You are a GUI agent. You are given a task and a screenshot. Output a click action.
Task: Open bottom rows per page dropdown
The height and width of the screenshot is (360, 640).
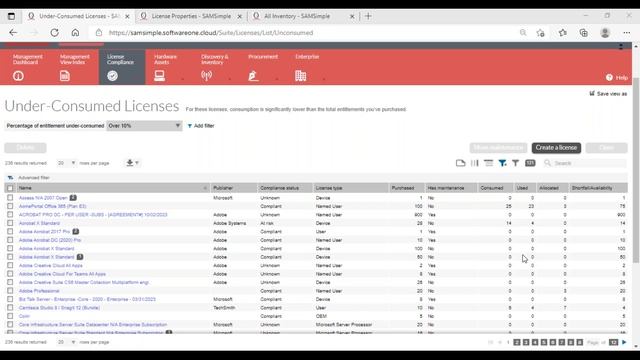point(67,342)
